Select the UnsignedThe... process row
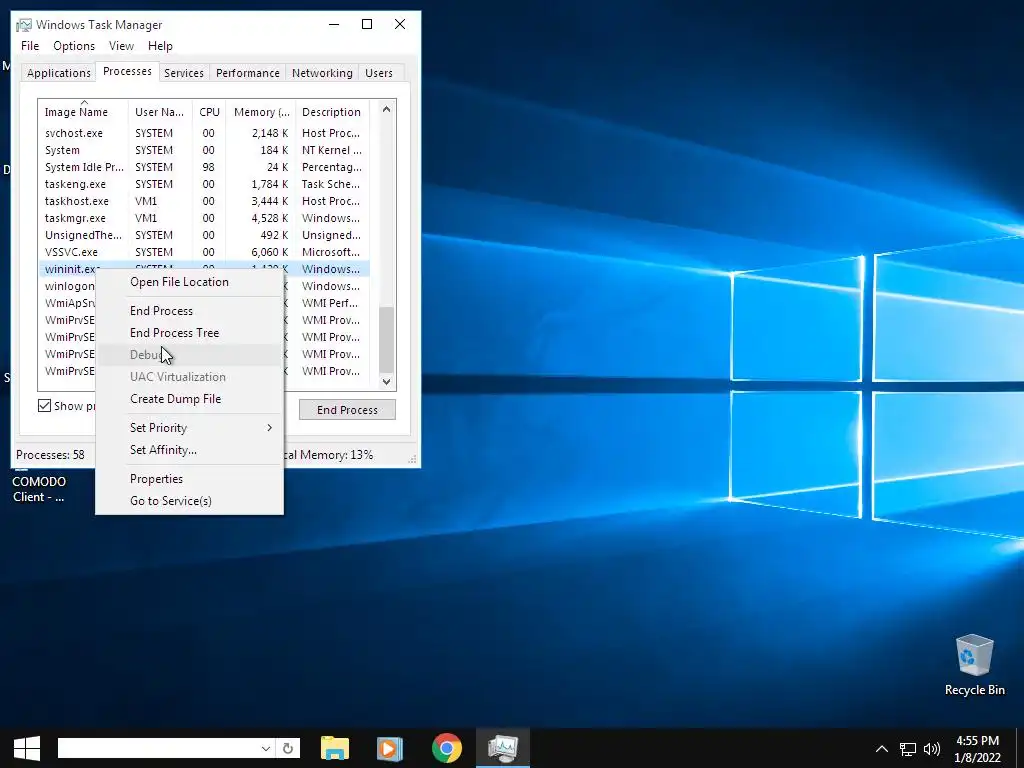 [x=204, y=235]
